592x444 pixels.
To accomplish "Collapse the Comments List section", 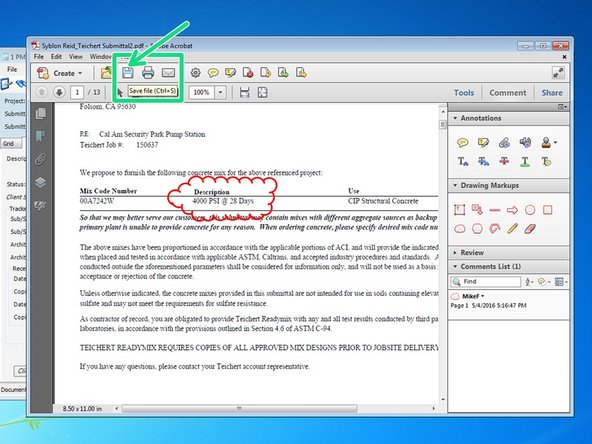I will pyautogui.click(x=455, y=267).
